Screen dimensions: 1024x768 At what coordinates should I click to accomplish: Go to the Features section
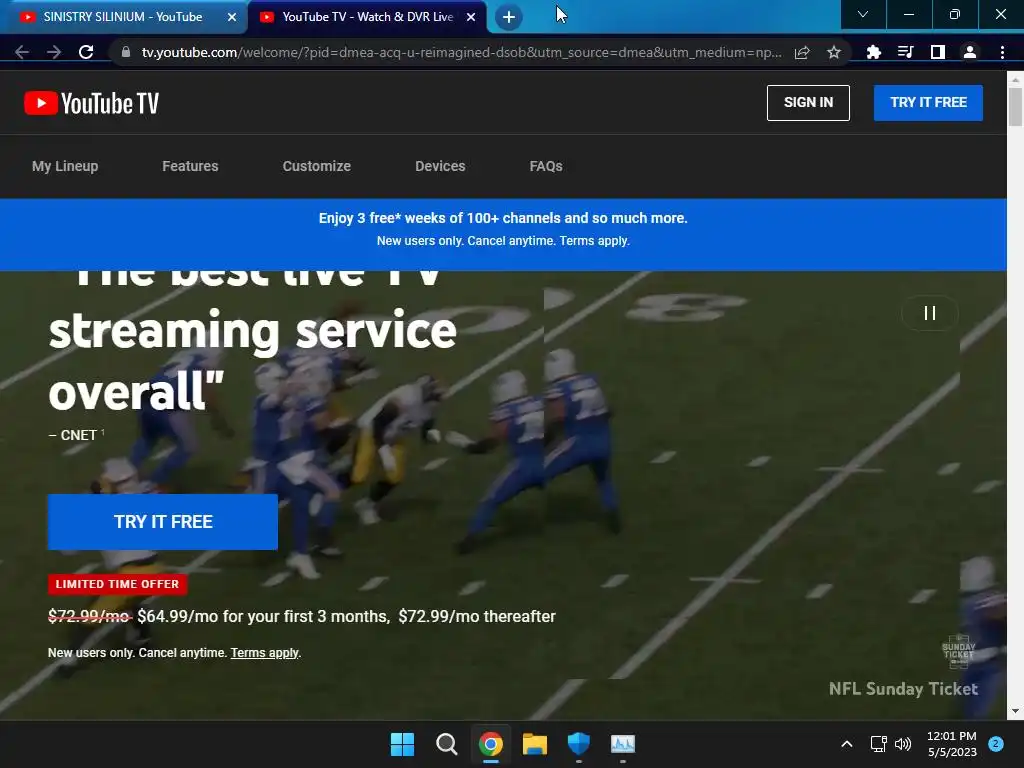[190, 166]
